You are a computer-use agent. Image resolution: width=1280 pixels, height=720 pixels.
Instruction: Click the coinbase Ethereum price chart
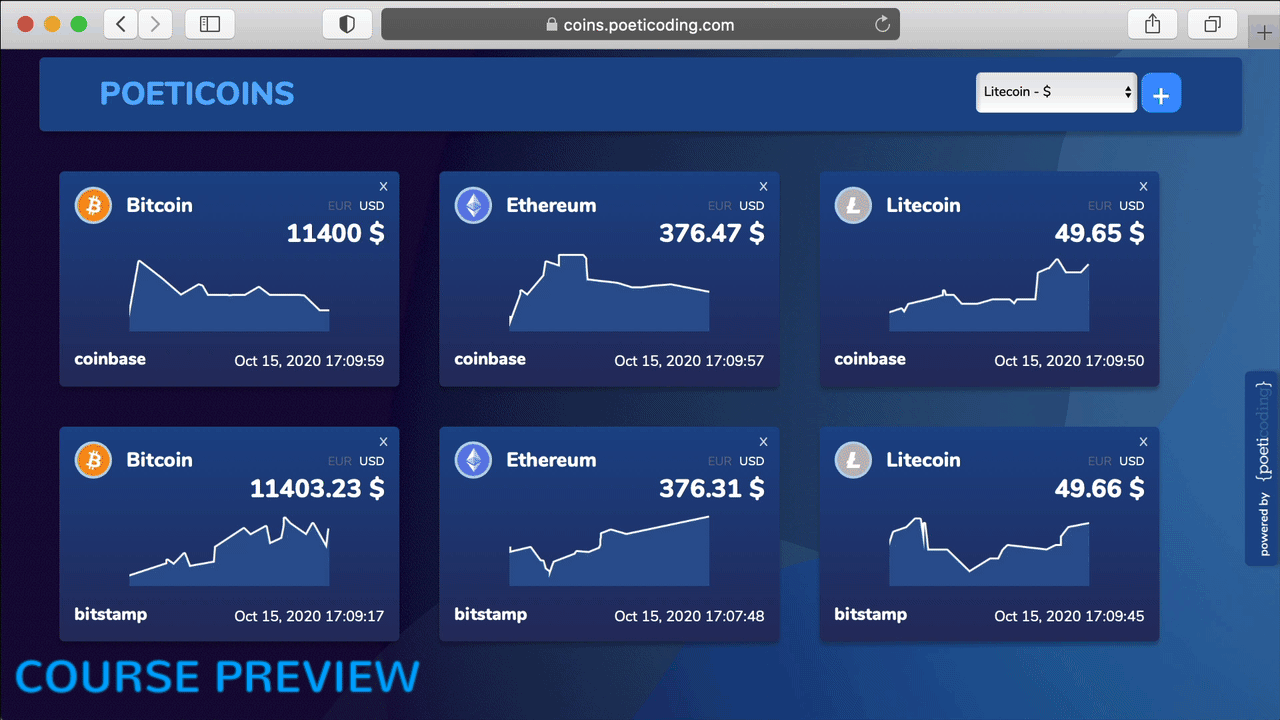(x=609, y=293)
